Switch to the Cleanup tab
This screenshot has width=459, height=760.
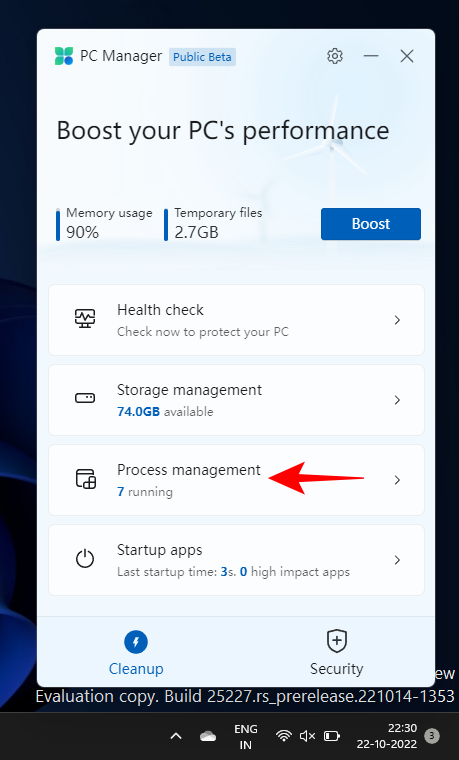pos(136,653)
